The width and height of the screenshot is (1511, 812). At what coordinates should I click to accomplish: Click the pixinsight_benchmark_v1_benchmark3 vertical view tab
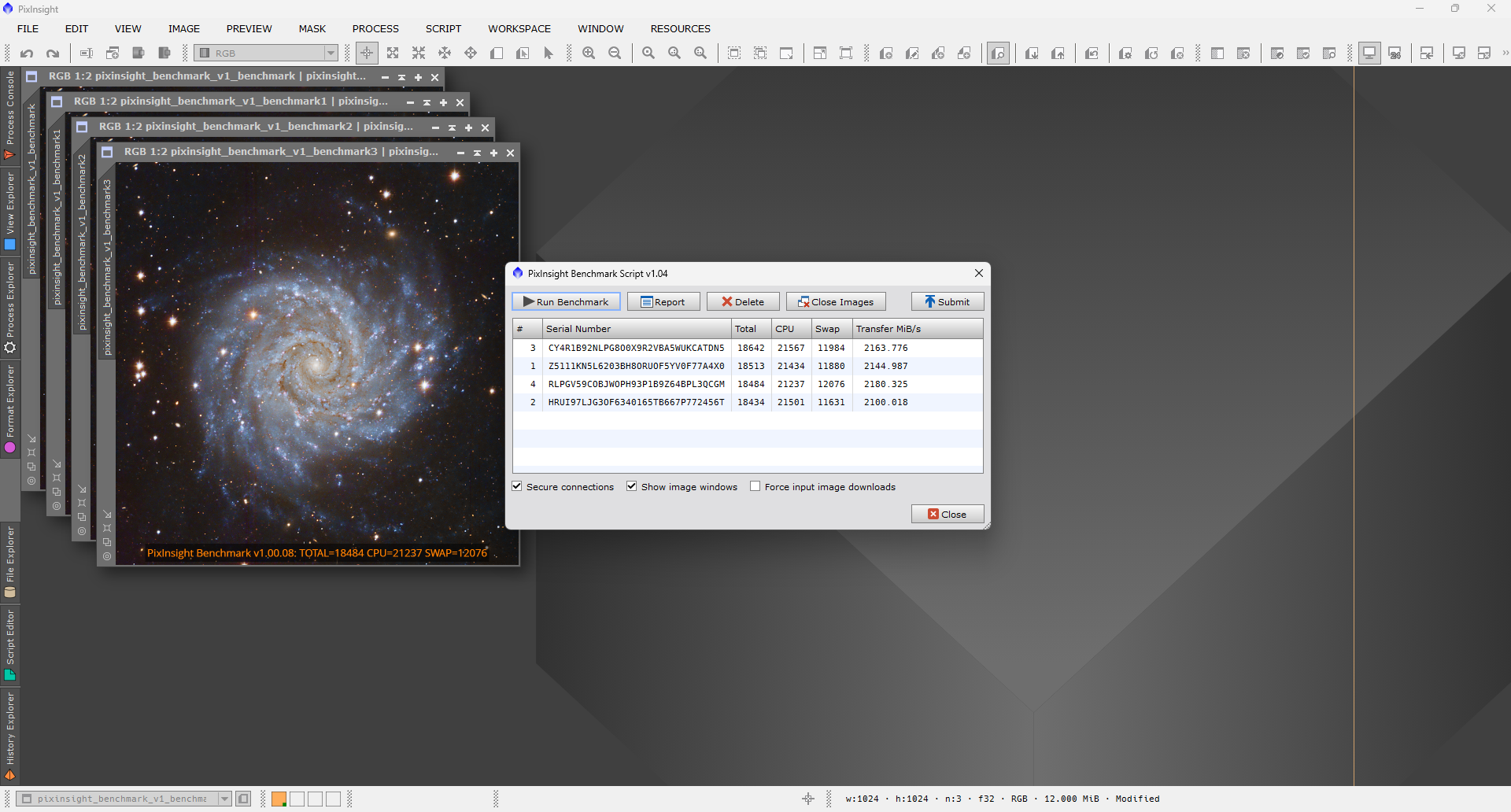coord(107,268)
